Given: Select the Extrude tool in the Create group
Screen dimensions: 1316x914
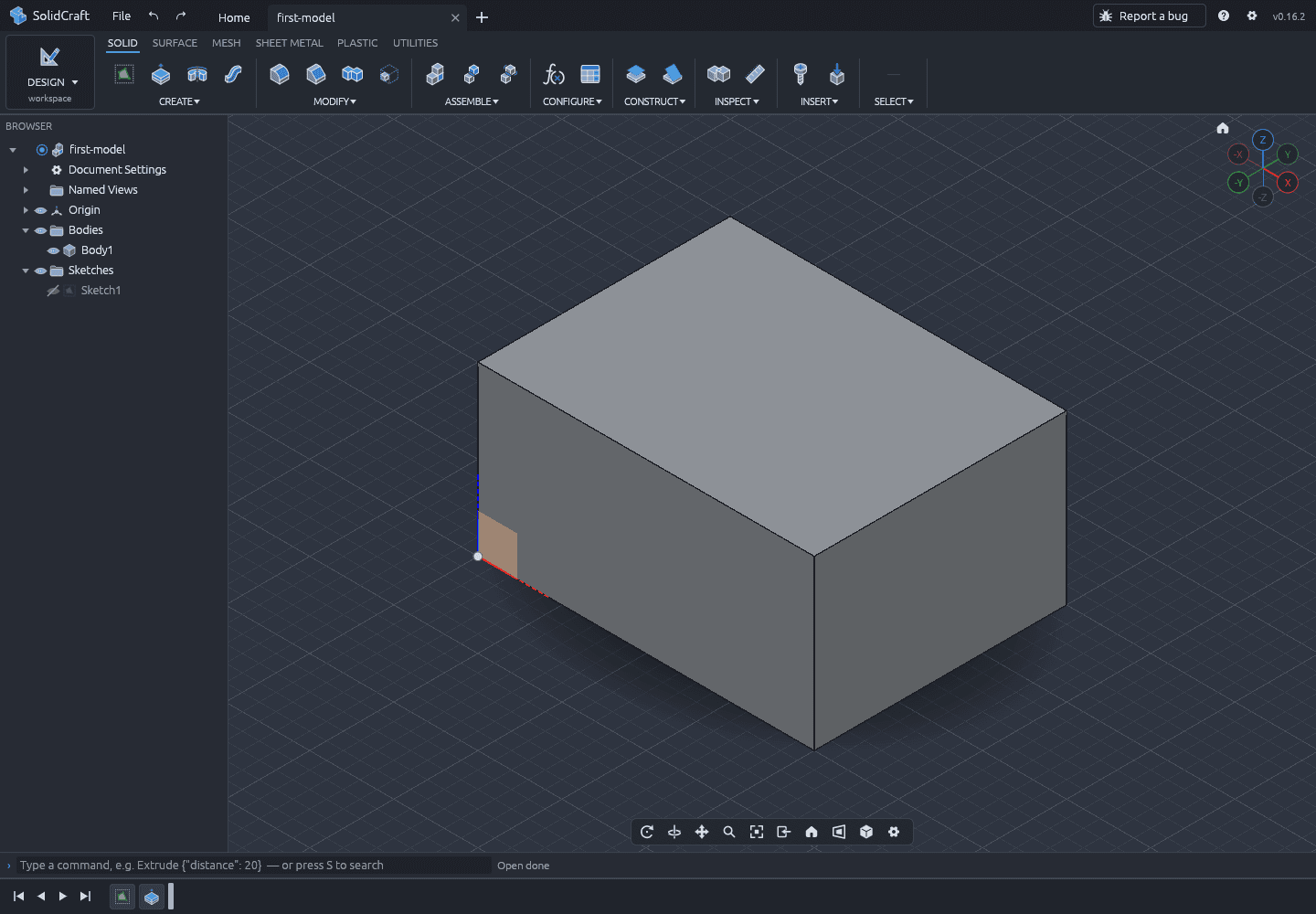Looking at the screenshot, I should (161, 74).
